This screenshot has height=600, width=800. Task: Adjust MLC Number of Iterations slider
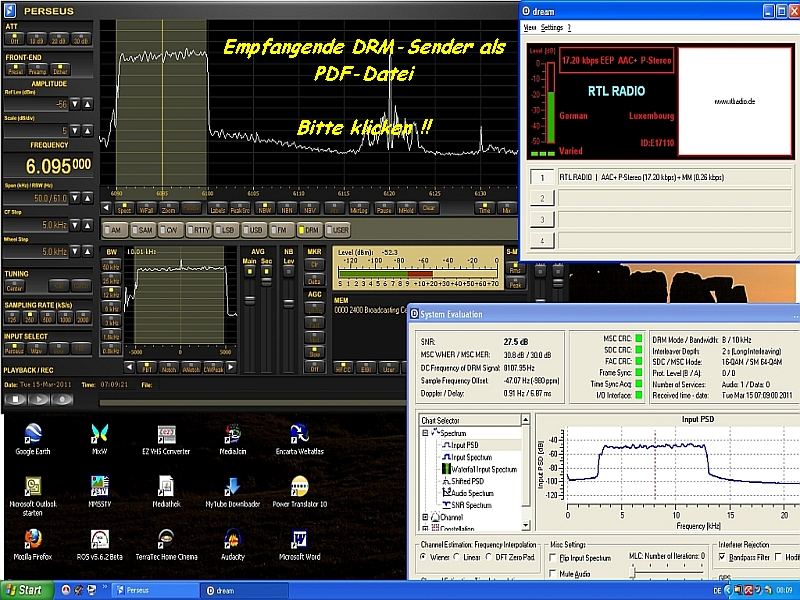coord(633,572)
